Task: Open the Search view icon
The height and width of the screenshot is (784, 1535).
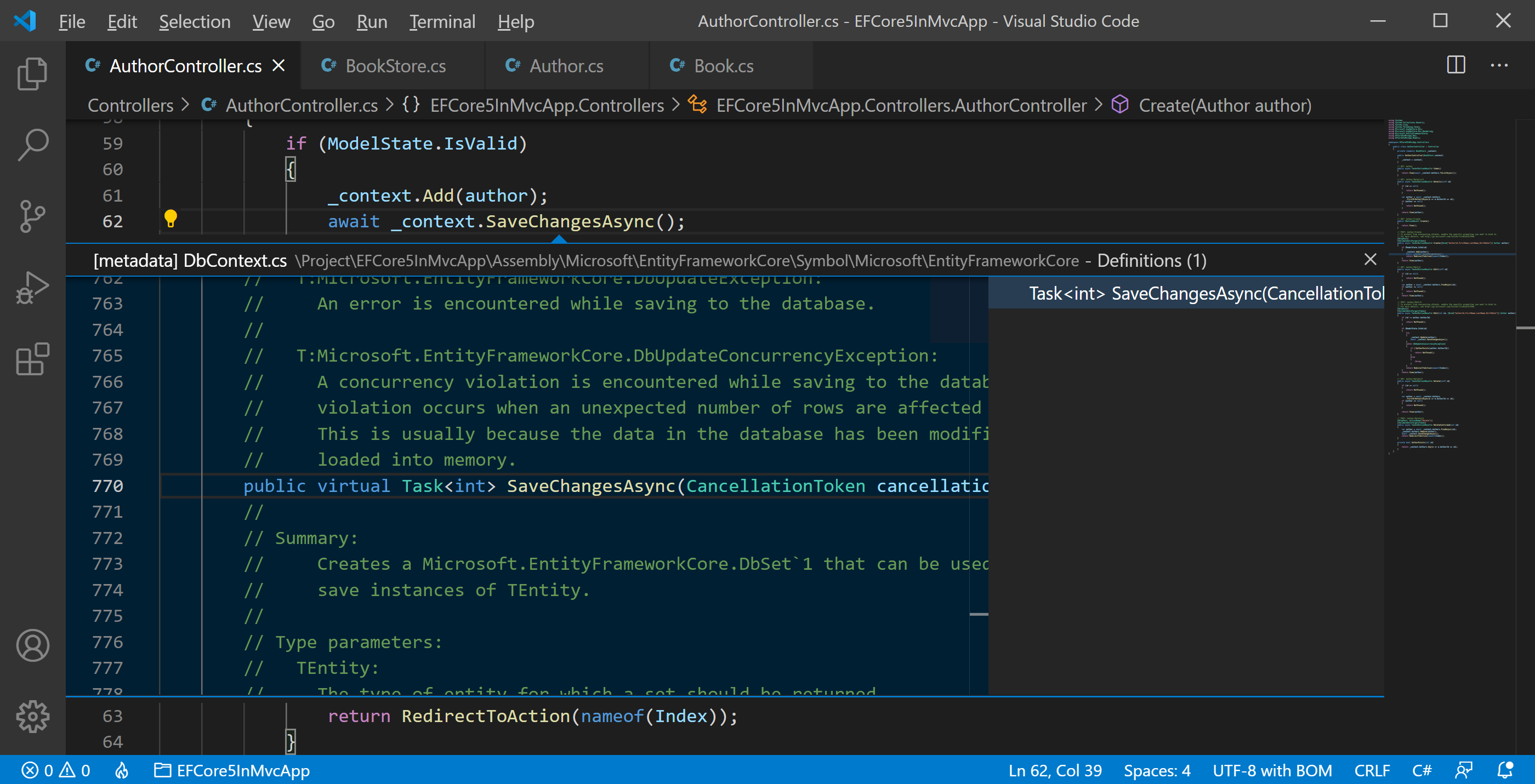Action: 32,145
